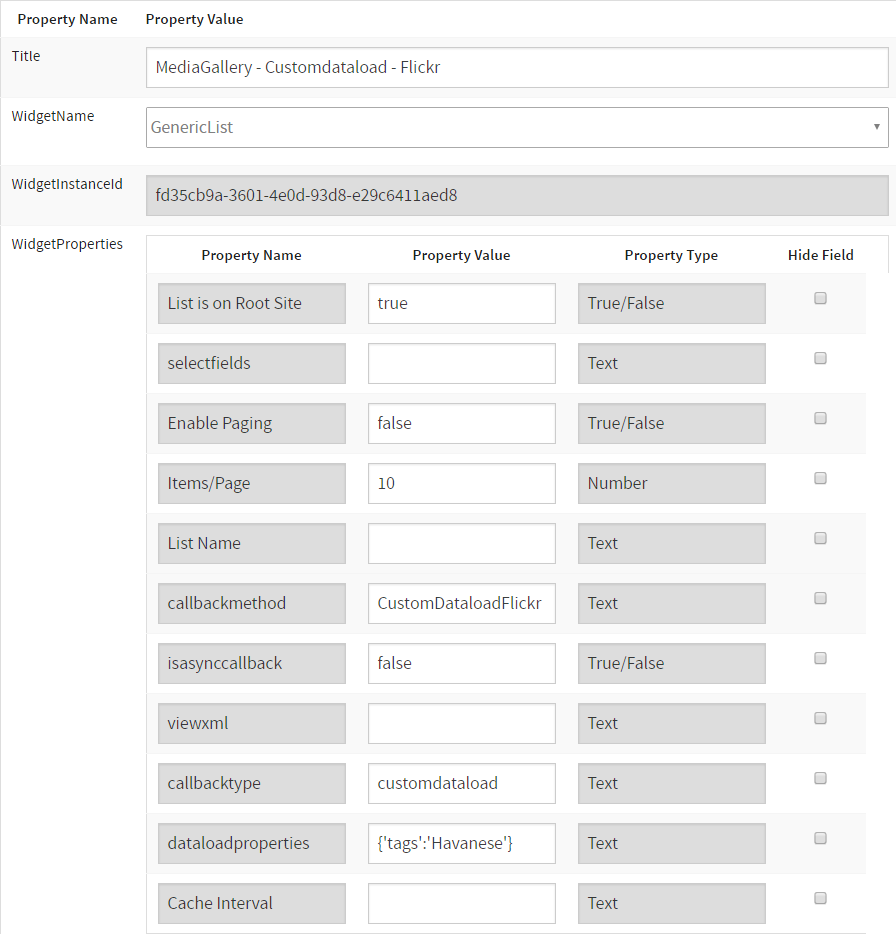This screenshot has width=896, height=934.
Task: Tick Hide Field for isasynccallback
Action: tap(820, 658)
